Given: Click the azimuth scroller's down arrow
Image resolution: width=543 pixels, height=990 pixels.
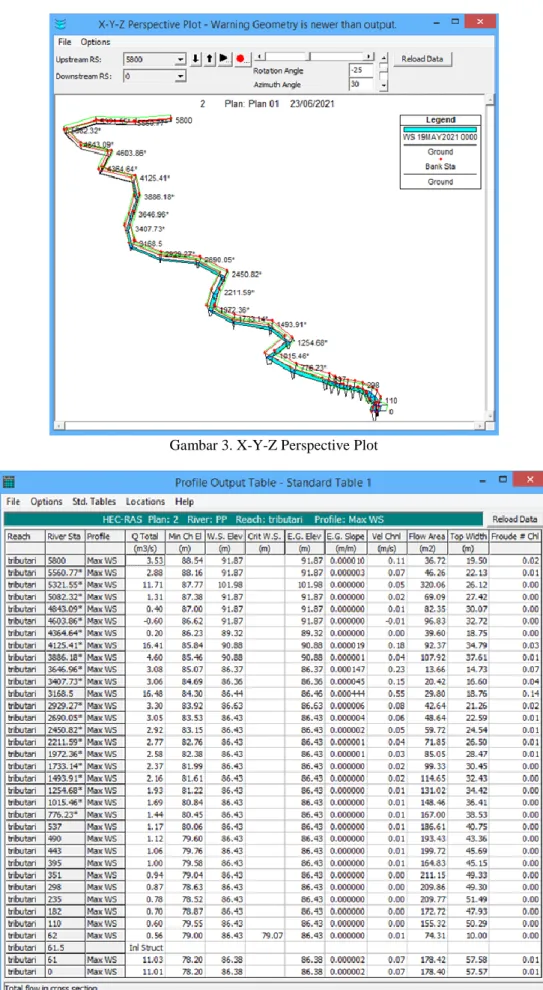Looking at the screenshot, I should click(x=383, y=86).
